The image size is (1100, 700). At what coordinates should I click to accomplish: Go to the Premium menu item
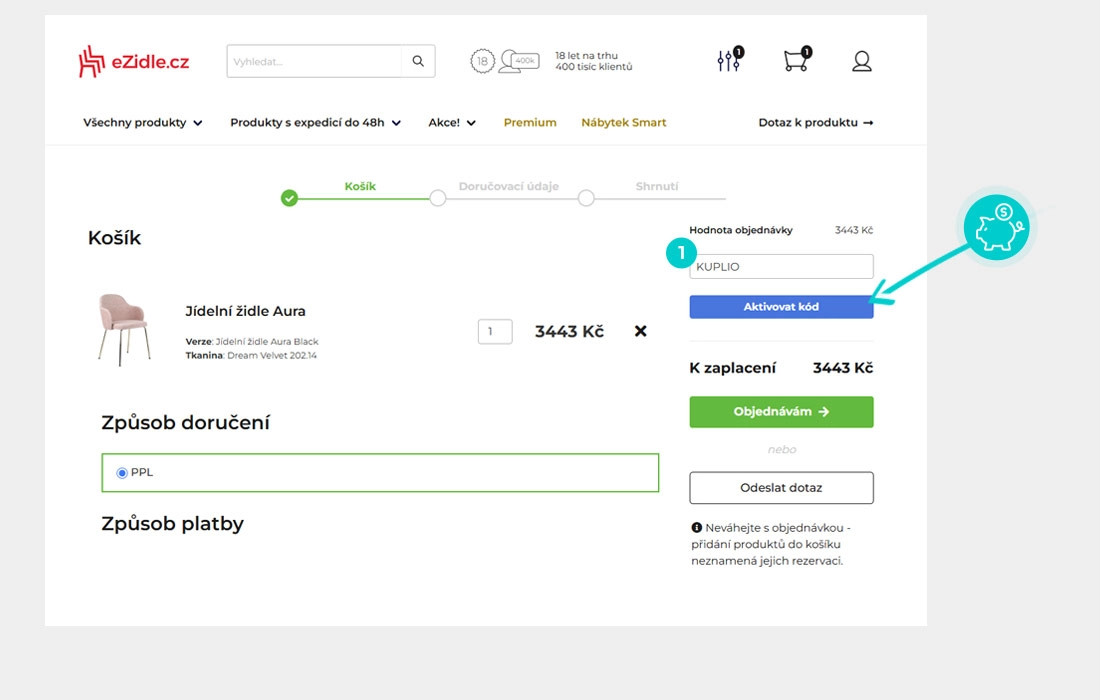(x=530, y=123)
